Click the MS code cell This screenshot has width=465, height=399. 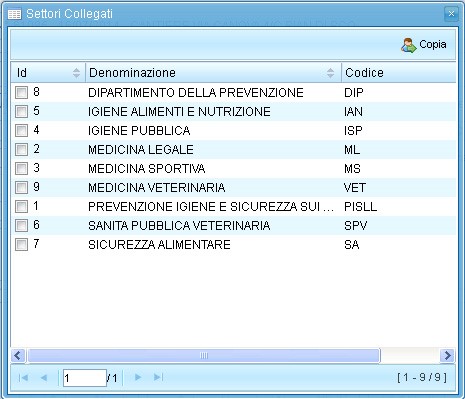(x=352, y=169)
